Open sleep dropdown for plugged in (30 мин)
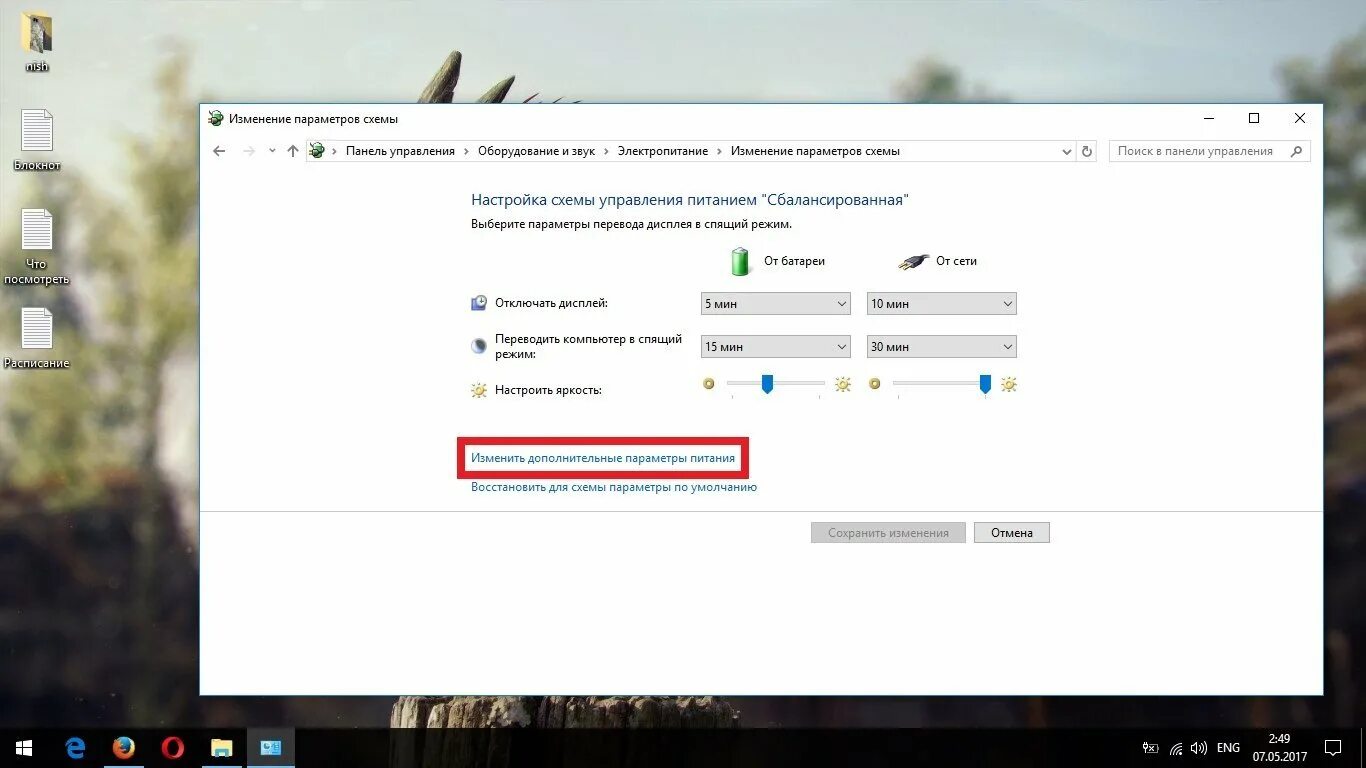 click(942, 347)
